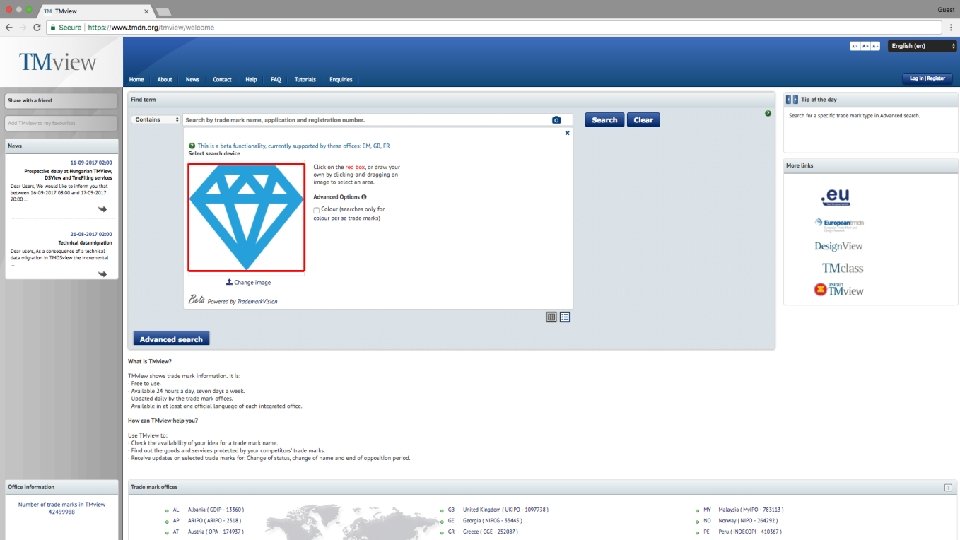Open the Tutorials menu item
Viewport: 960px width, 540px height.
pos(305,80)
